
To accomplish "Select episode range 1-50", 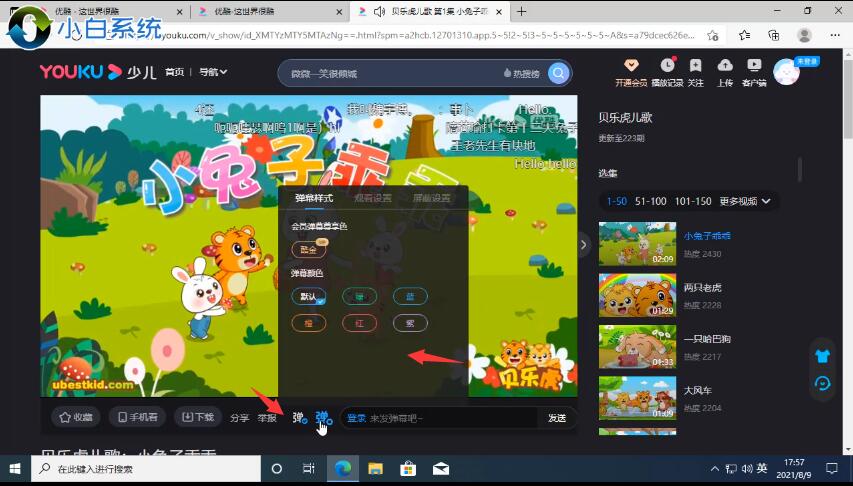I will 616,201.
